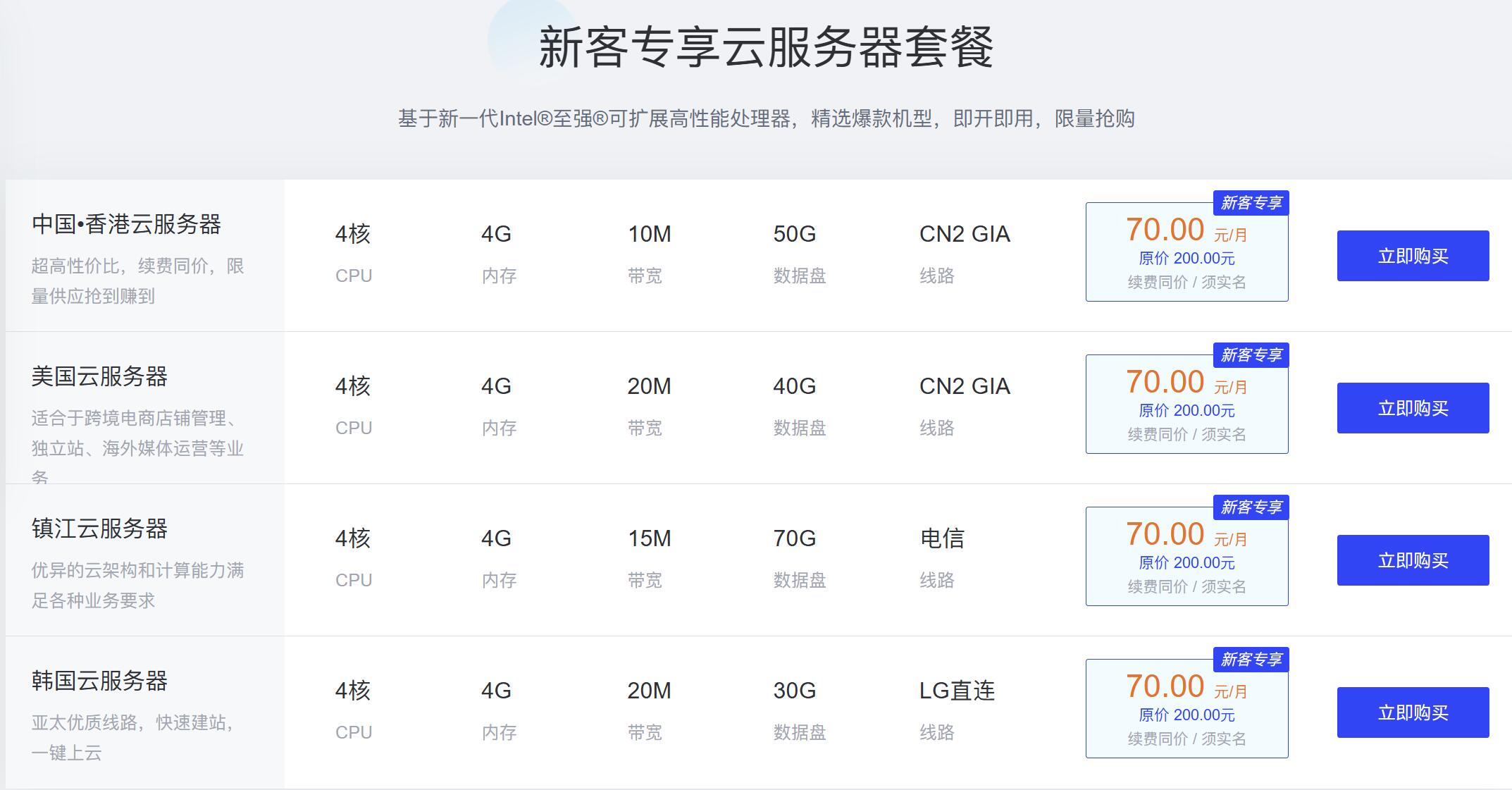Purchase the 镇江云服务器 plan
The height and width of the screenshot is (790, 1512).
(1413, 560)
